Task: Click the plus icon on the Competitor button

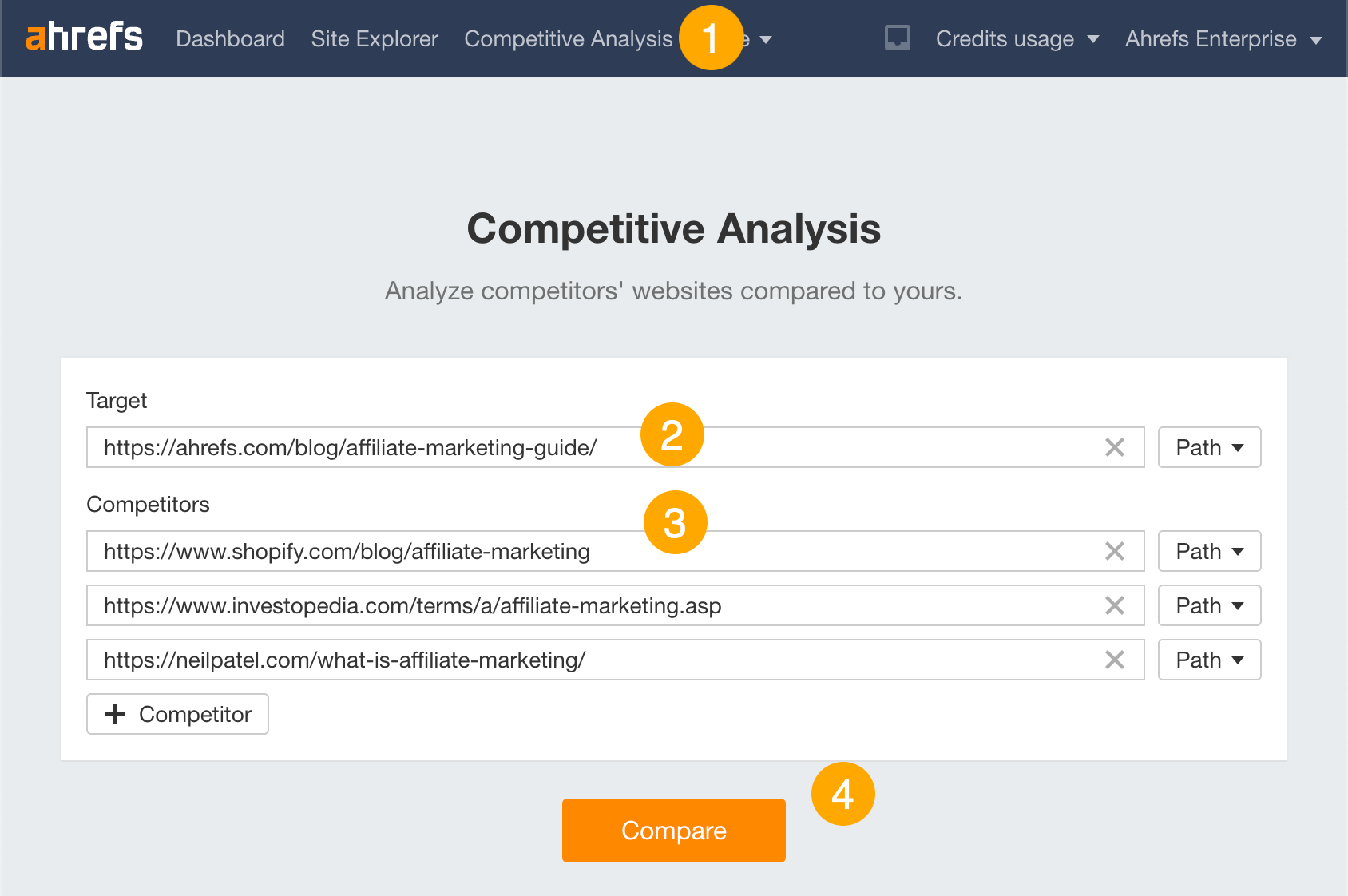Action: [116, 714]
